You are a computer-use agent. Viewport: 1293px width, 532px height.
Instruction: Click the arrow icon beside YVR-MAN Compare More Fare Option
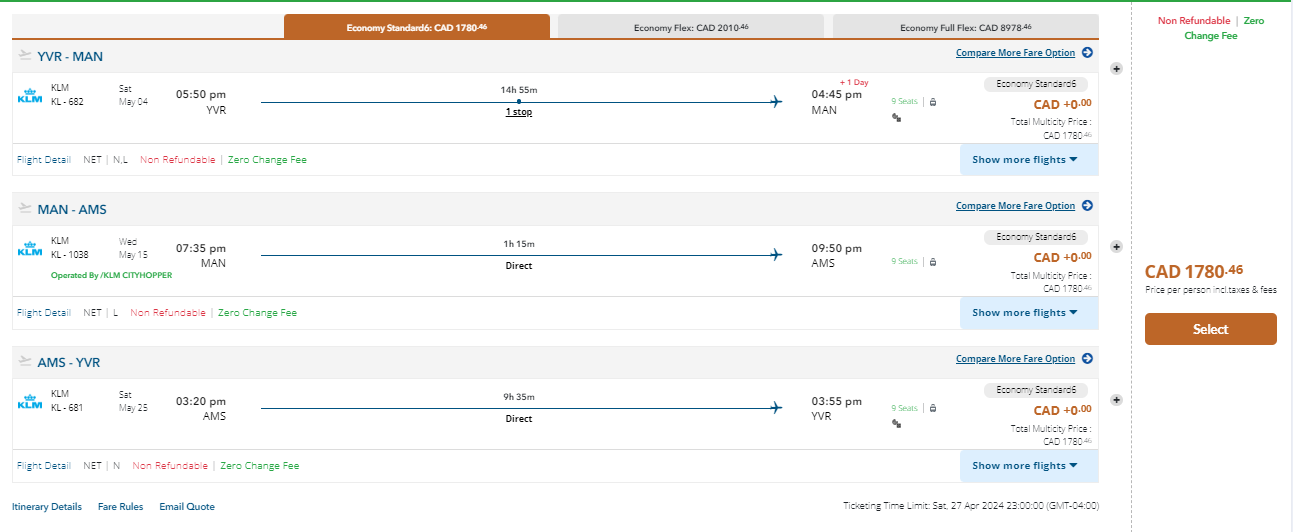coord(1087,53)
